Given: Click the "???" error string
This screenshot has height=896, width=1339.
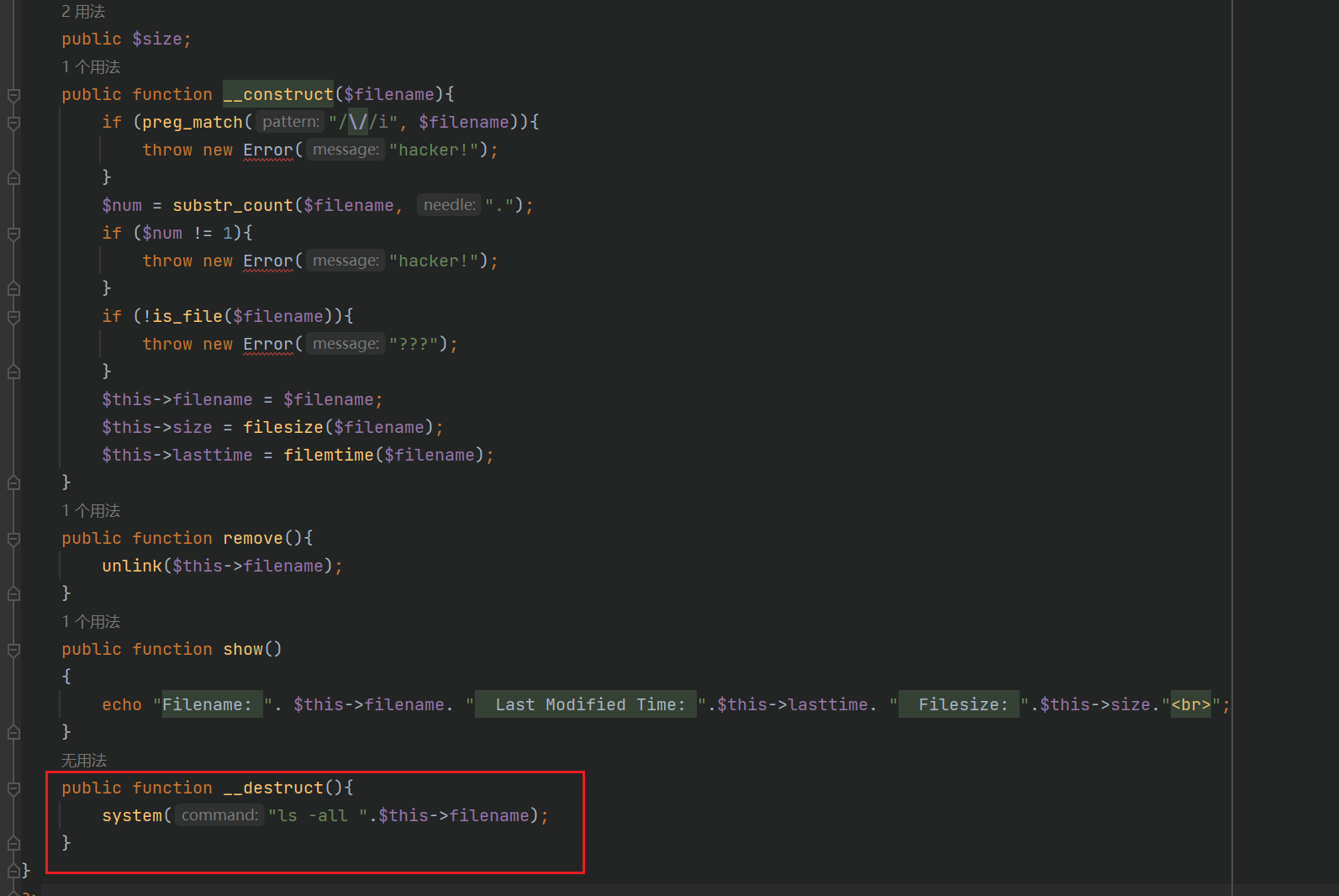Looking at the screenshot, I should coord(414,345).
